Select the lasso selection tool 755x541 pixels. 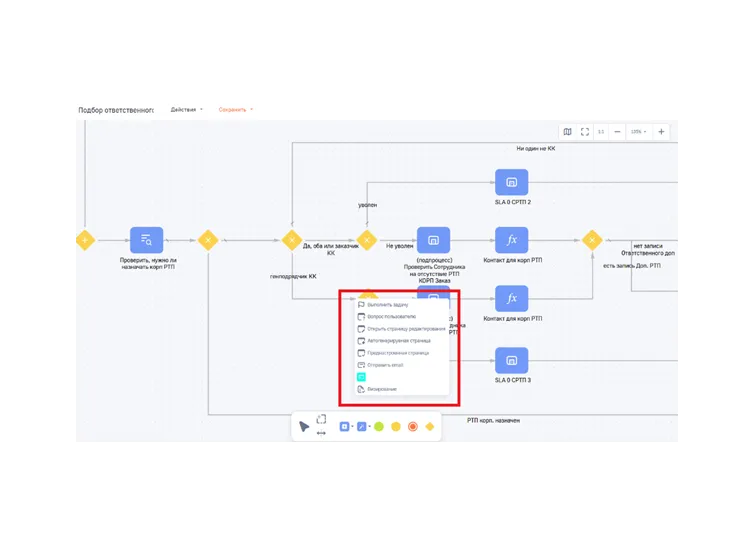(x=321, y=420)
